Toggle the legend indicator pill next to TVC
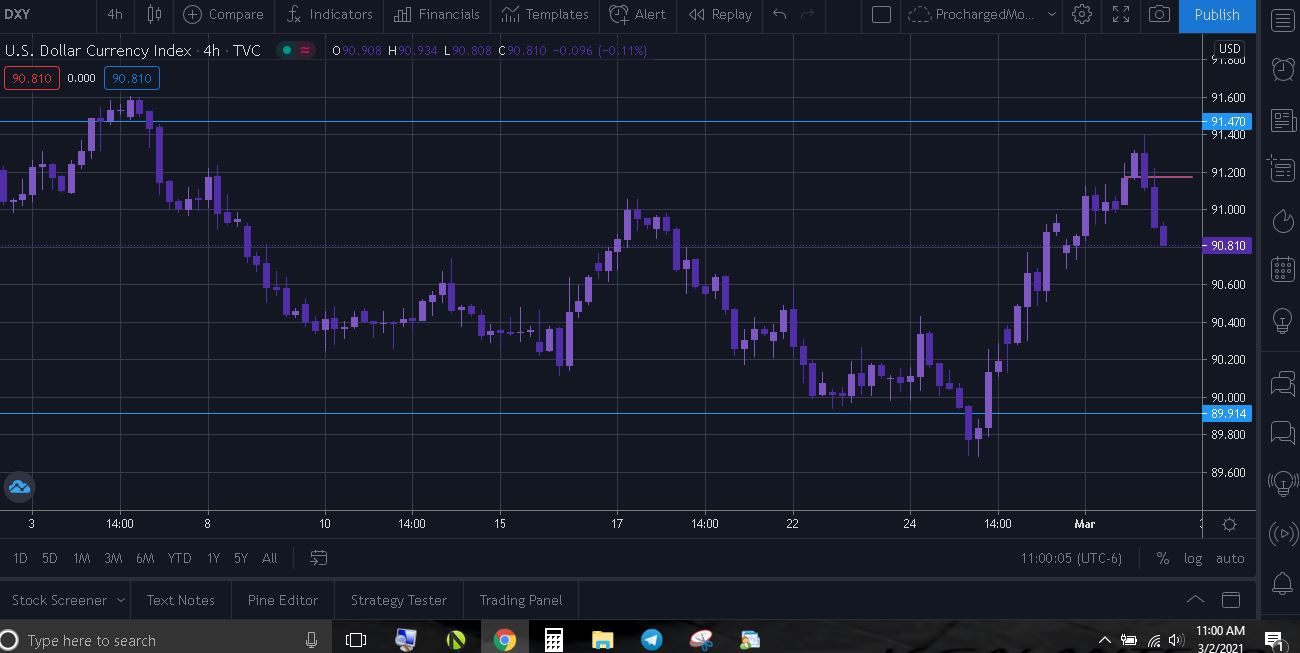1300x653 pixels. (x=296, y=50)
